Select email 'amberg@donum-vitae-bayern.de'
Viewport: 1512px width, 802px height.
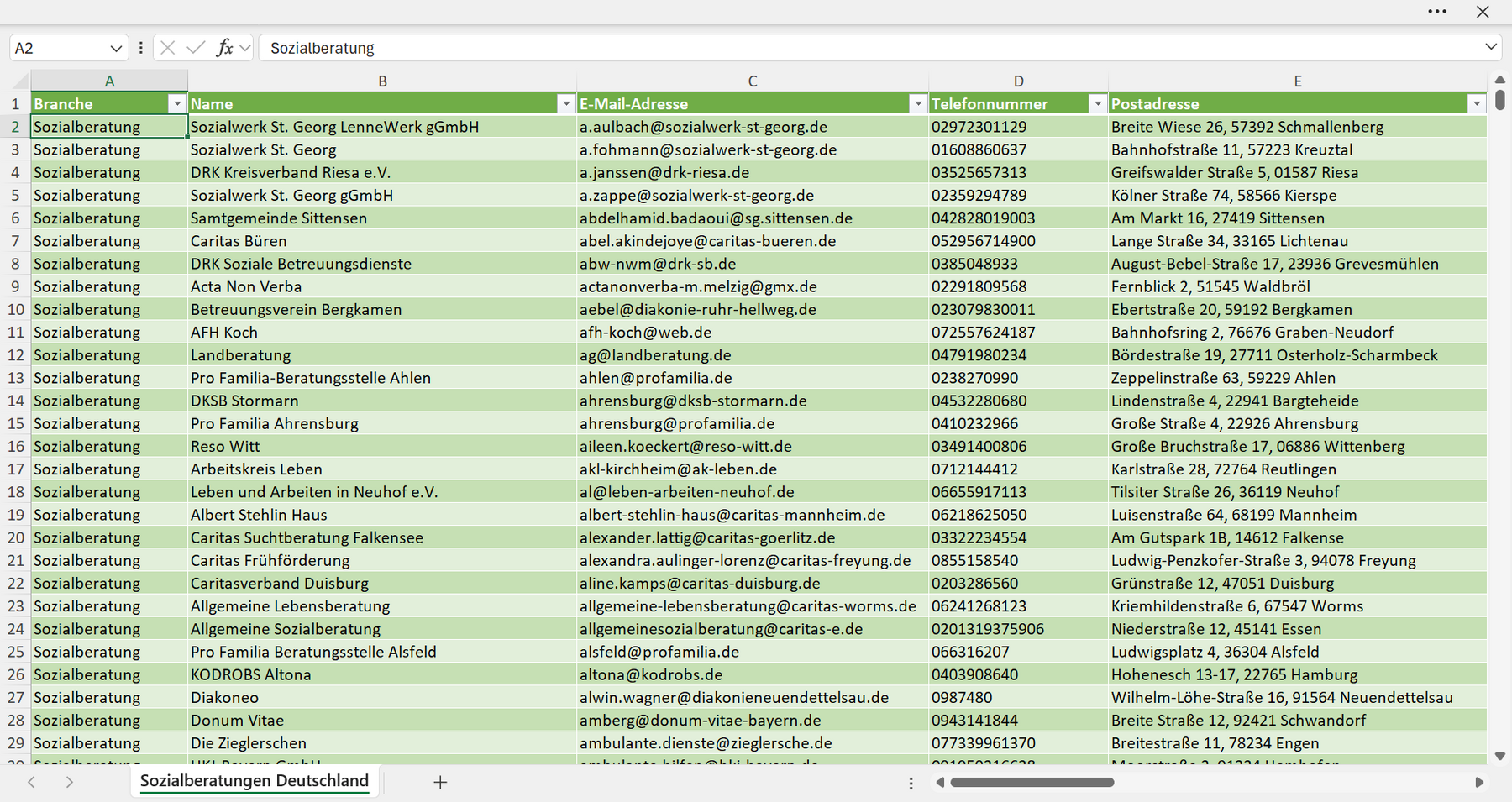[753, 721]
